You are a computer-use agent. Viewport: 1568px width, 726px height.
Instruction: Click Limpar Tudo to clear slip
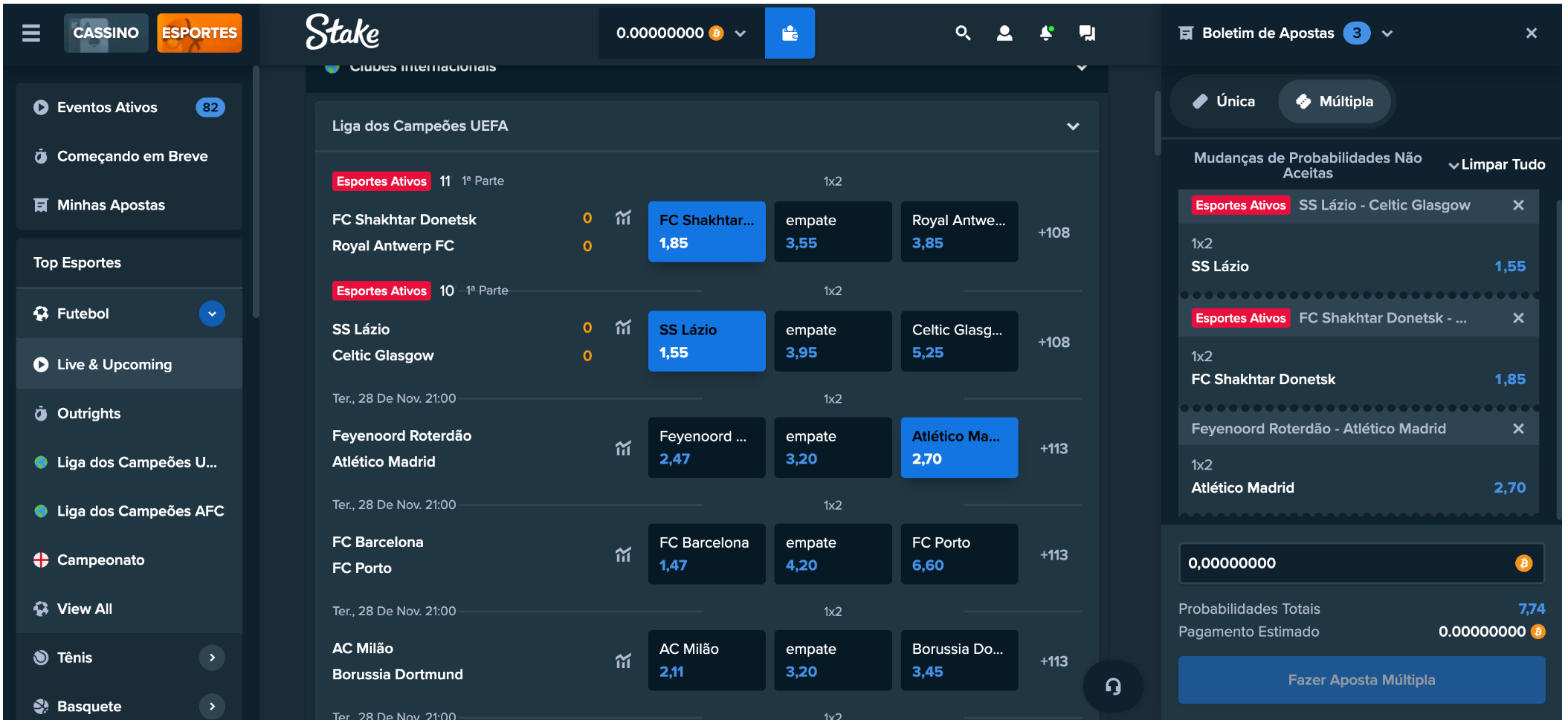1503,165
